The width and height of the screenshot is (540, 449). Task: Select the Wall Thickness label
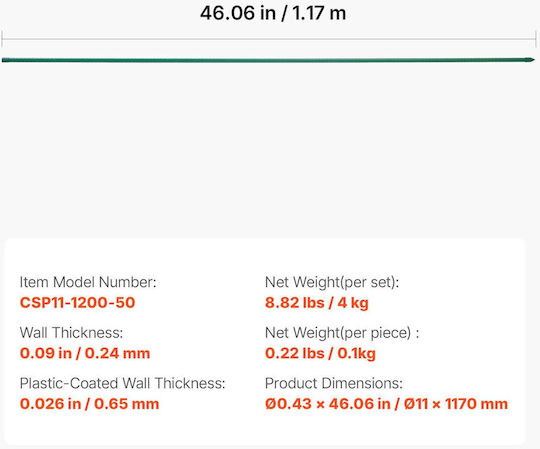click(x=71, y=333)
